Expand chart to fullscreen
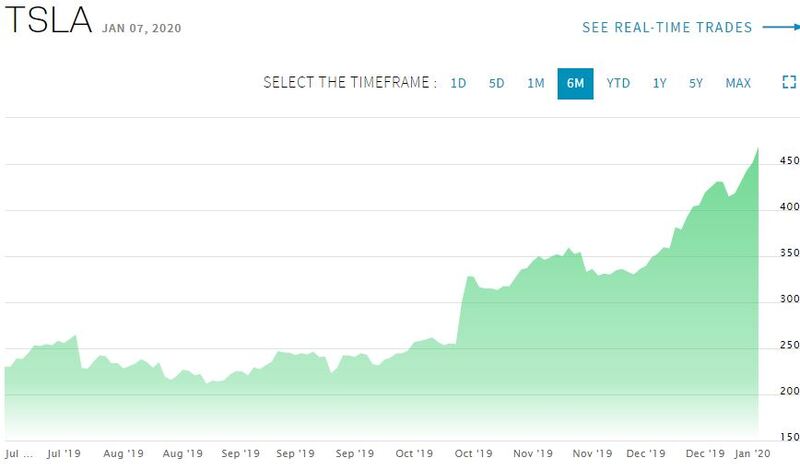The height and width of the screenshot is (470, 800). tap(789, 82)
